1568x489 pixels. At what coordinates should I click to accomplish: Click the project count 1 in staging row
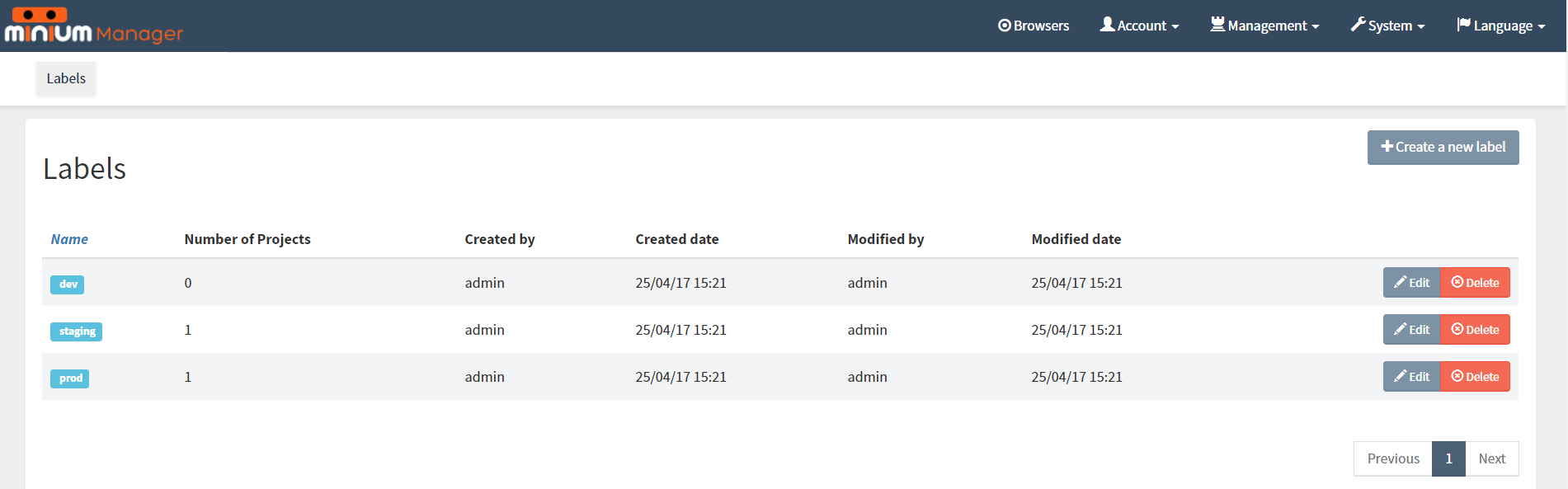pyautogui.click(x=188, y=330)
